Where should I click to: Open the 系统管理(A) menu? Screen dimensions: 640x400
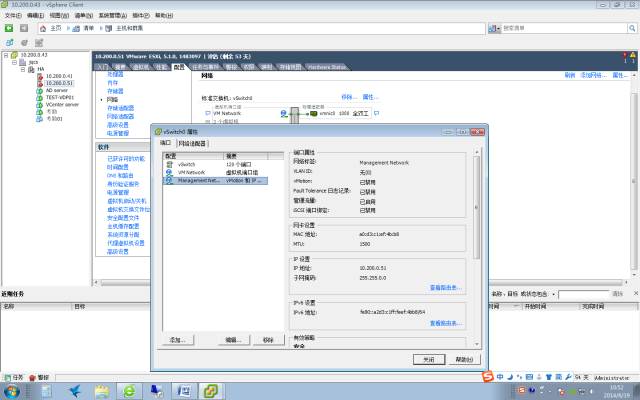click(113, 15)
